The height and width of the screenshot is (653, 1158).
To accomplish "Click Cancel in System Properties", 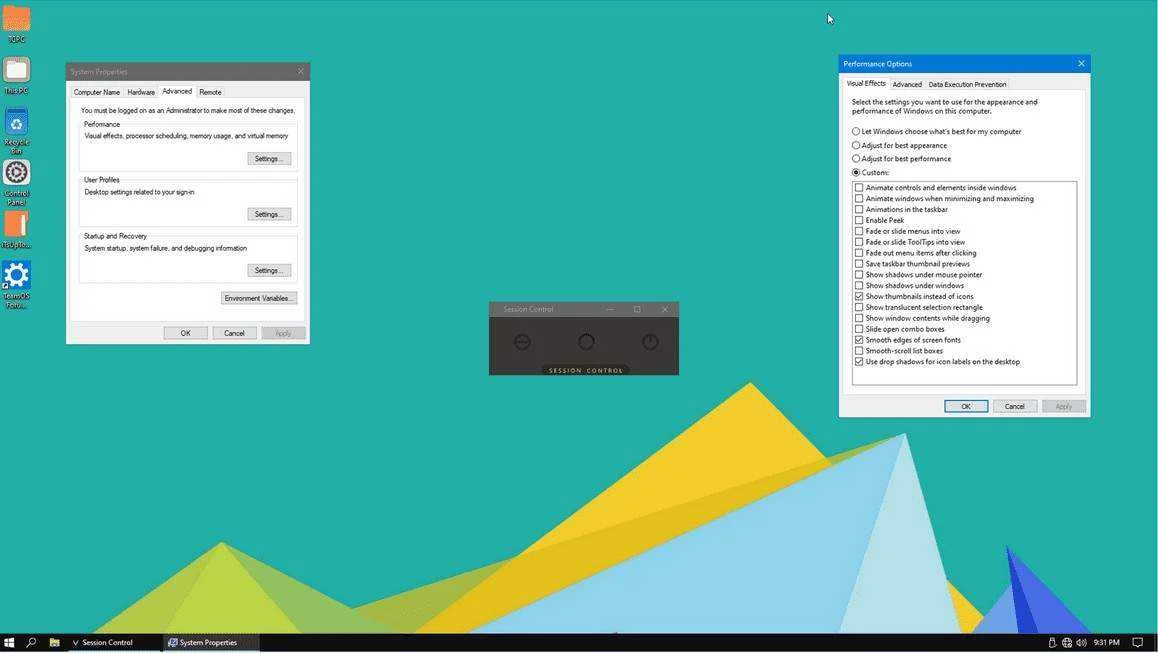I will coord(234,333).
